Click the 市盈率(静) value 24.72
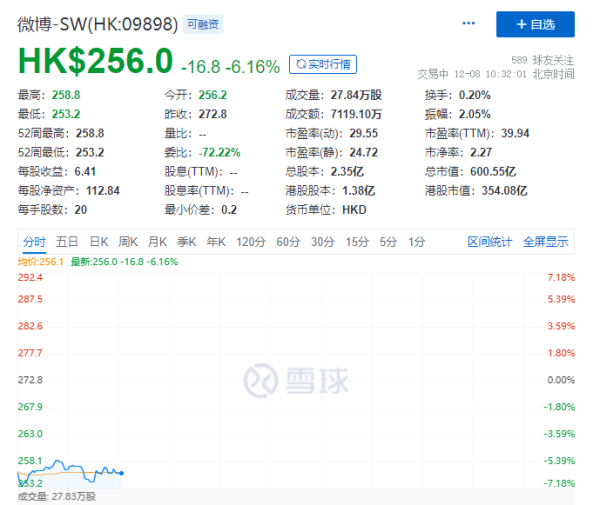Image resolution: width=600 pixels, height=505 pixels. (364, 152)
